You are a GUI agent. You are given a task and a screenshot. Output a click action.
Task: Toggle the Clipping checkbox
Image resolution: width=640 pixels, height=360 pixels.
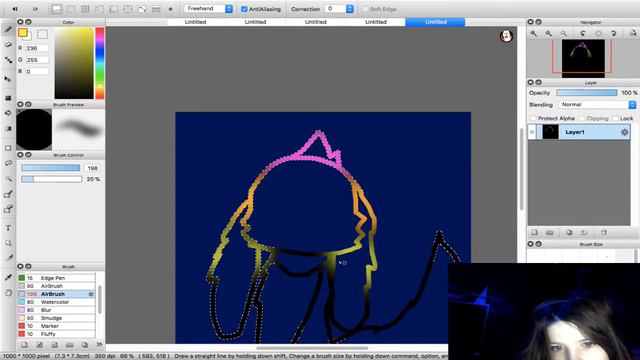[582, 118]
